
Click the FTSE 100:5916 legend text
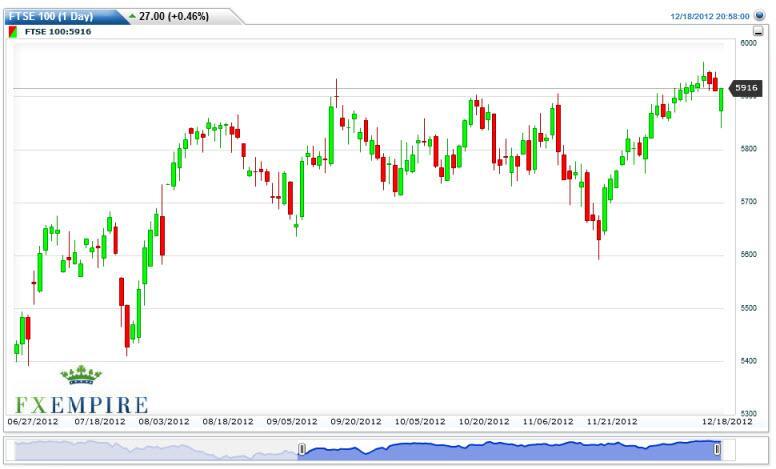pos(59,32)
